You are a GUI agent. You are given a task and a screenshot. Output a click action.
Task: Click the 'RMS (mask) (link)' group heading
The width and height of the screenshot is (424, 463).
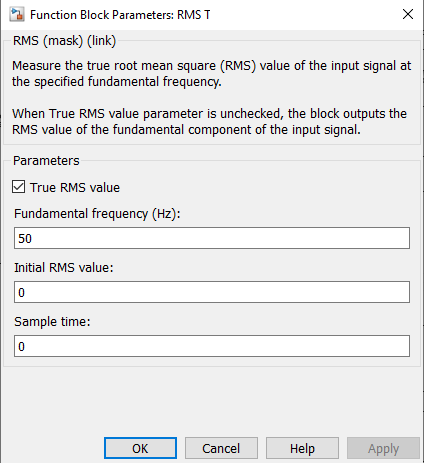[64, 41]
